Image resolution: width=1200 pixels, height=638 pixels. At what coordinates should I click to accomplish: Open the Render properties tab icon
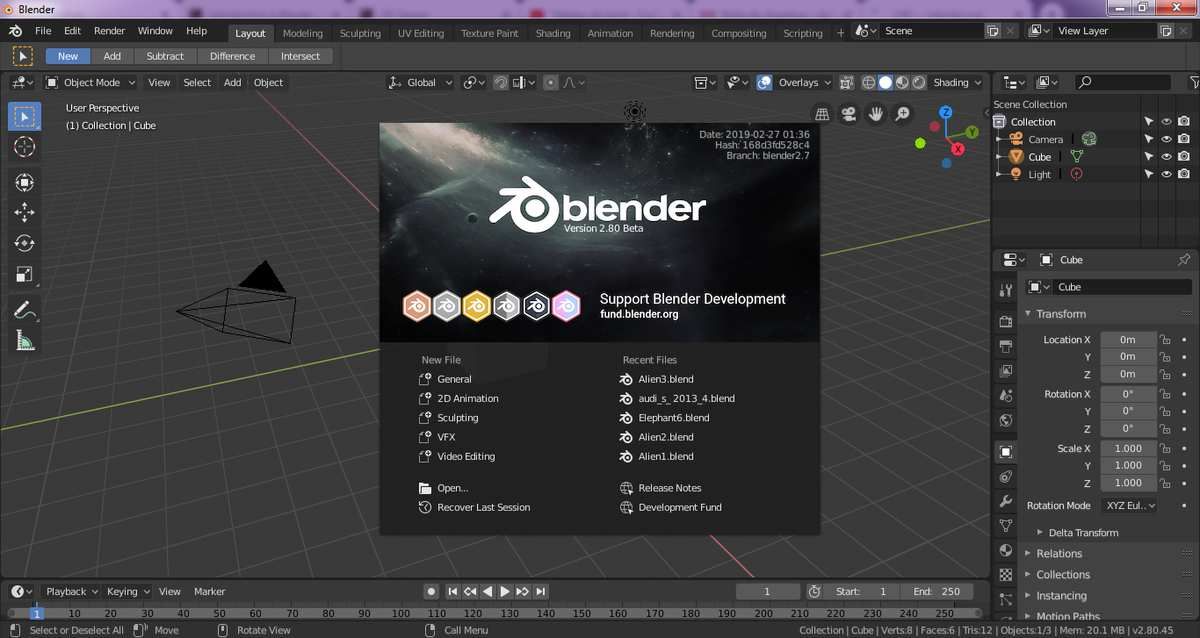pos(1006,322)
